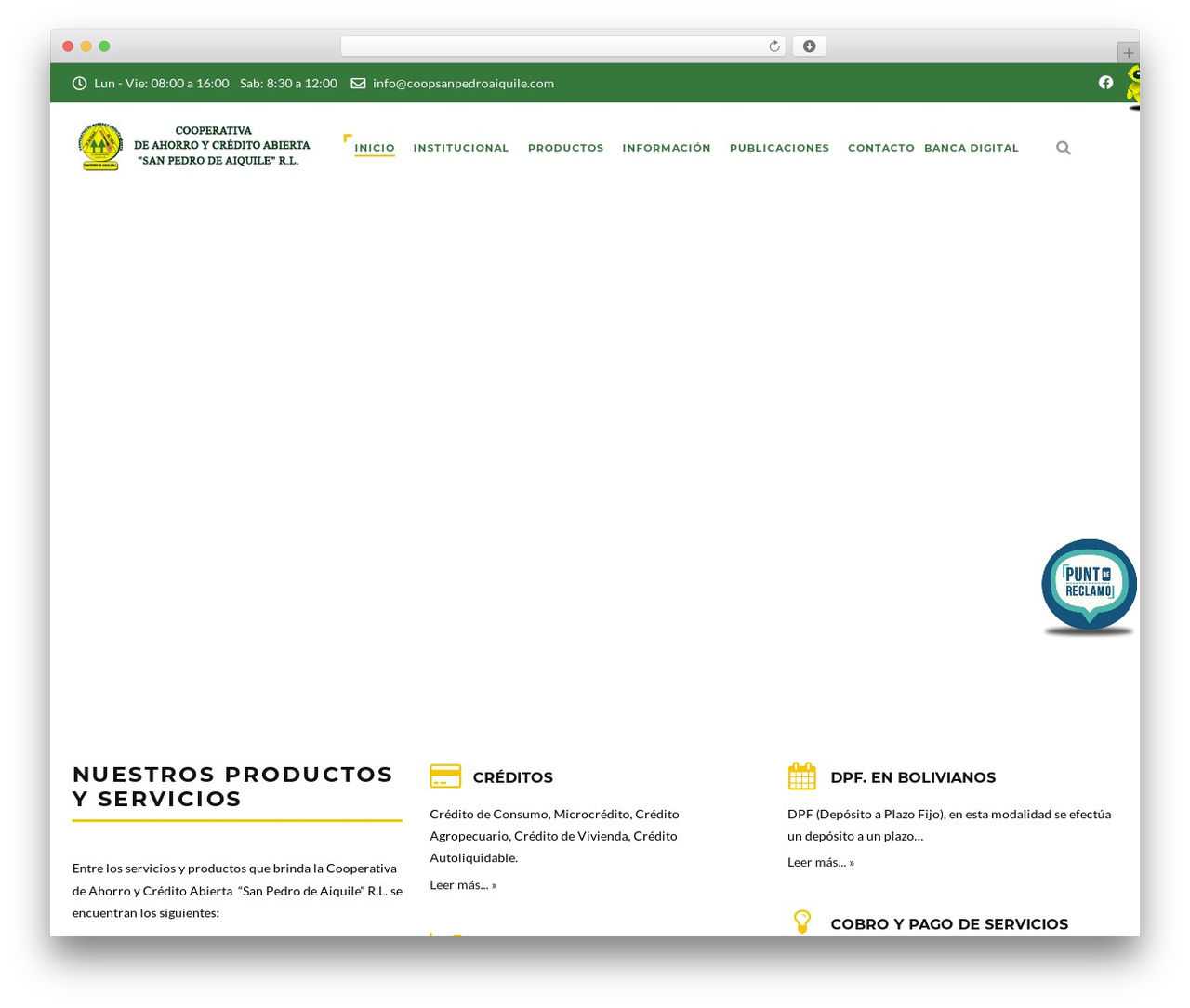Open the DPF. EN BOLIVIANOS heading
This screenshot has width=1190, height=1008.
(913, 777)
